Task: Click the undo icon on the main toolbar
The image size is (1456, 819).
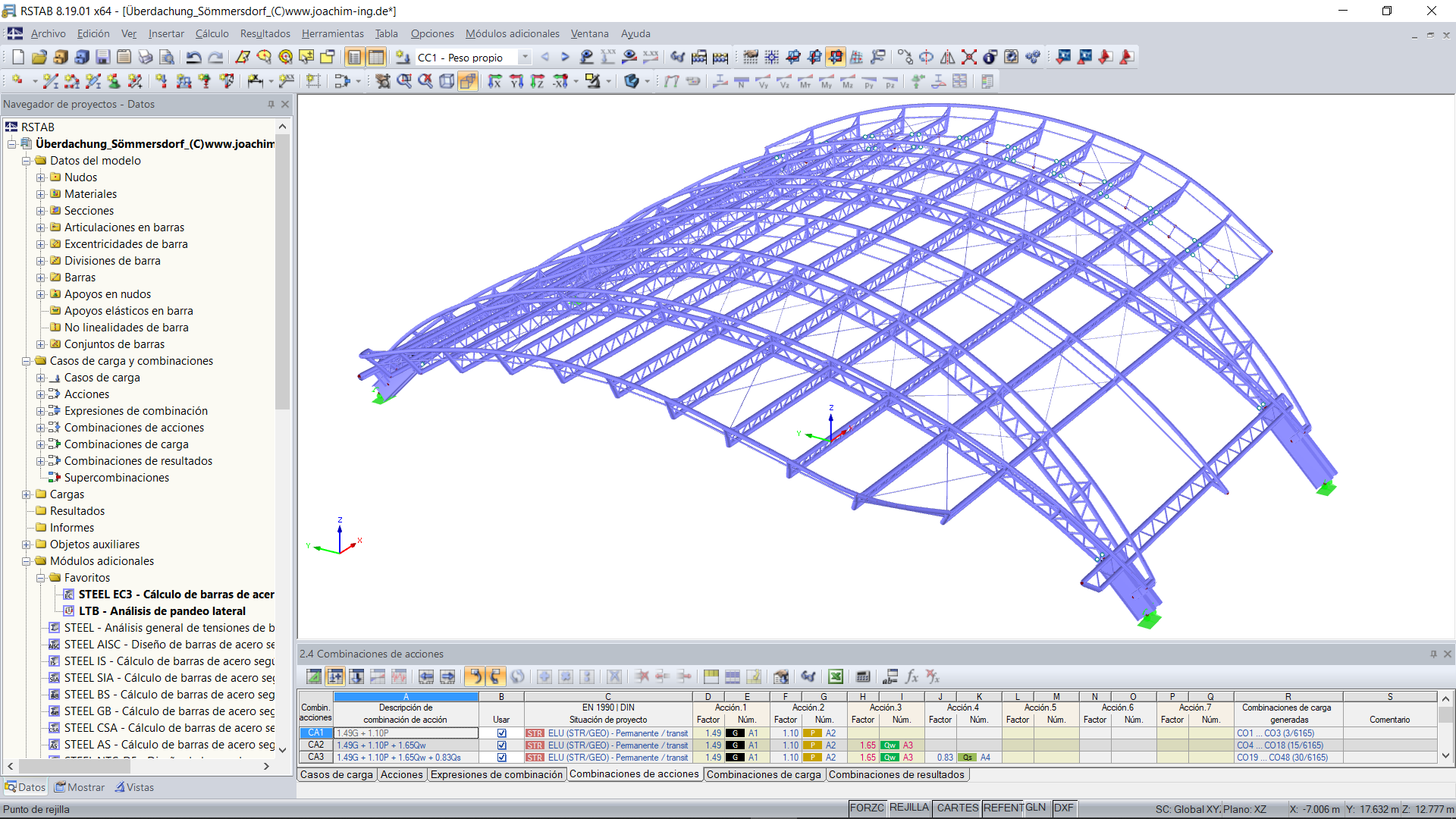Action: click(195, 57)
